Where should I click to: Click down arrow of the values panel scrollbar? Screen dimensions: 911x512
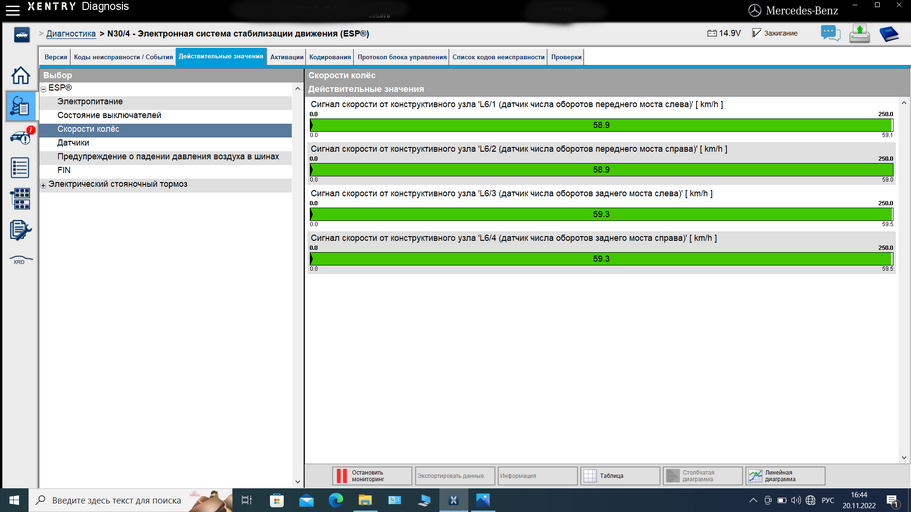coord(904,457)
